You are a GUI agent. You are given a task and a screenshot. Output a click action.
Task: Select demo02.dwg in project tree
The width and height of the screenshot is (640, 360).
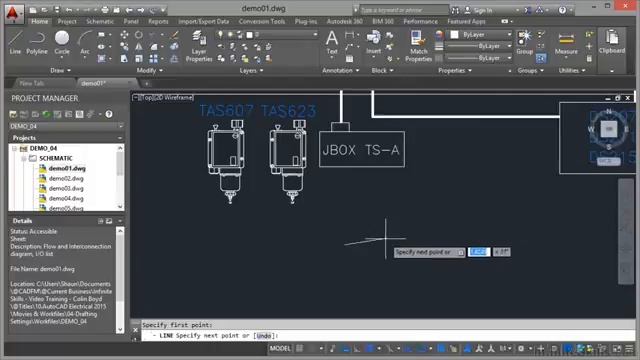66,179
